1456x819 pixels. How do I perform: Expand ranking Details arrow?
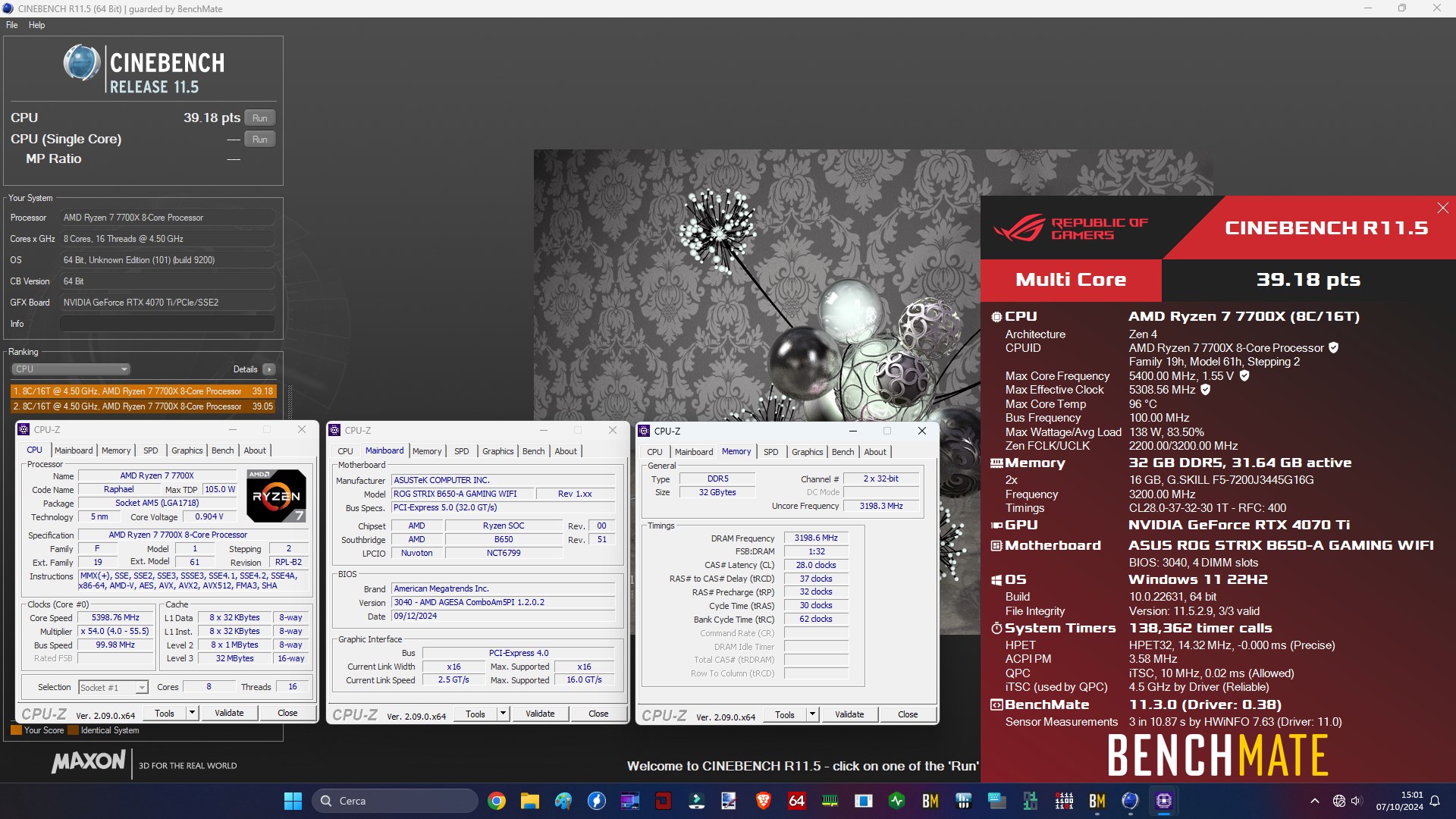point(269,369)
